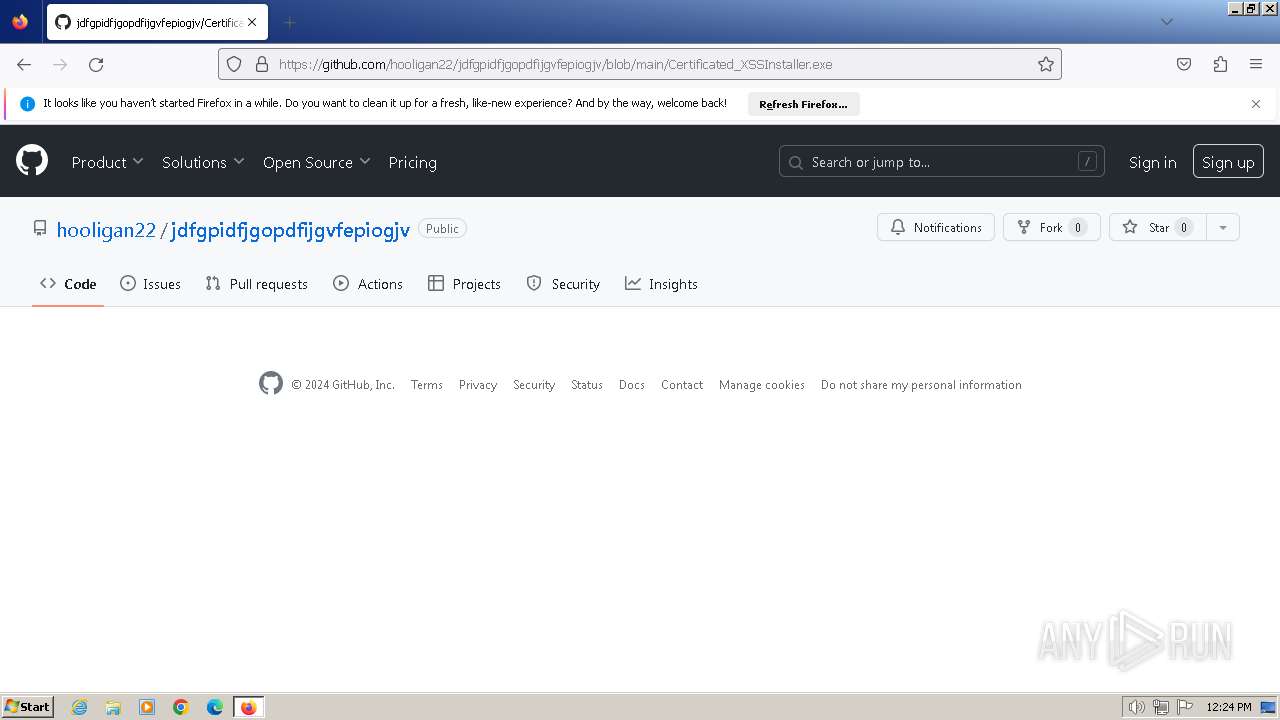Open the footer Terms link
Viewport: 1280px width, 720px height.
(426, 385)
